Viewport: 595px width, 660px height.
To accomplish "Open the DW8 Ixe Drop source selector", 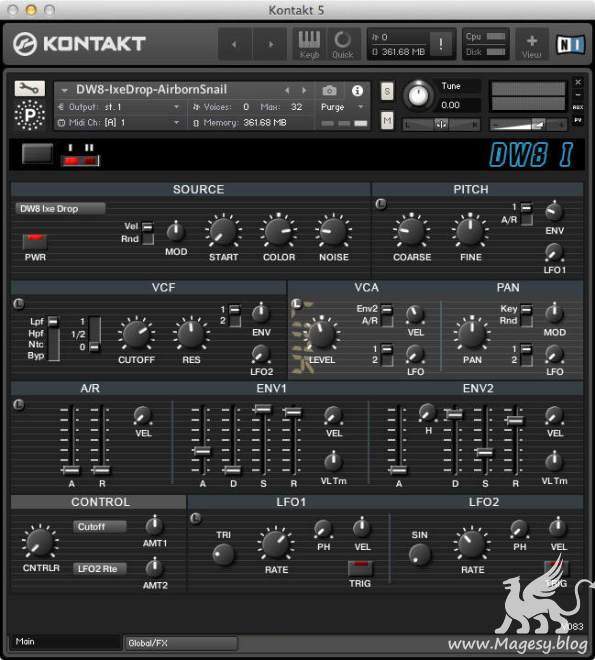I will pos(61,209).
